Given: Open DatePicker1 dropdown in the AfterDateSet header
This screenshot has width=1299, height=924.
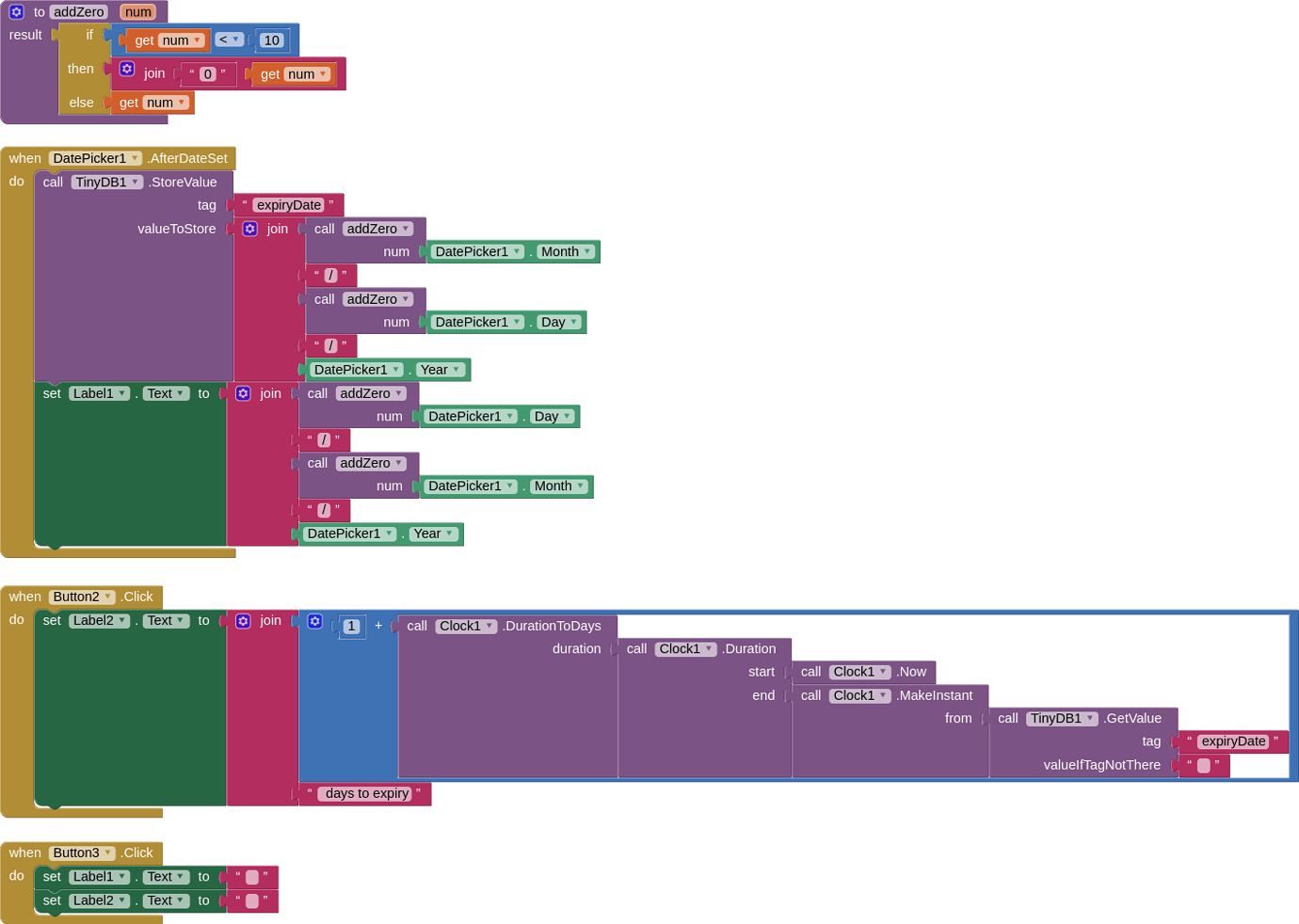Looking at the screenshot, I should click(95, 158).
